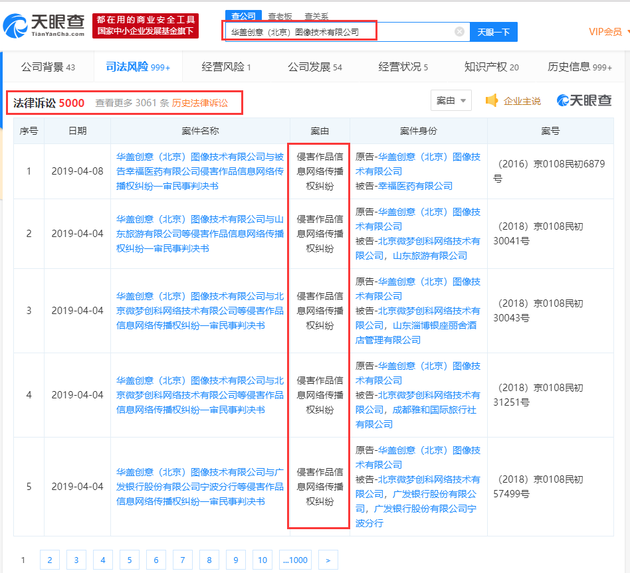
Task: Click the next page arrow button
Action: 328,560
